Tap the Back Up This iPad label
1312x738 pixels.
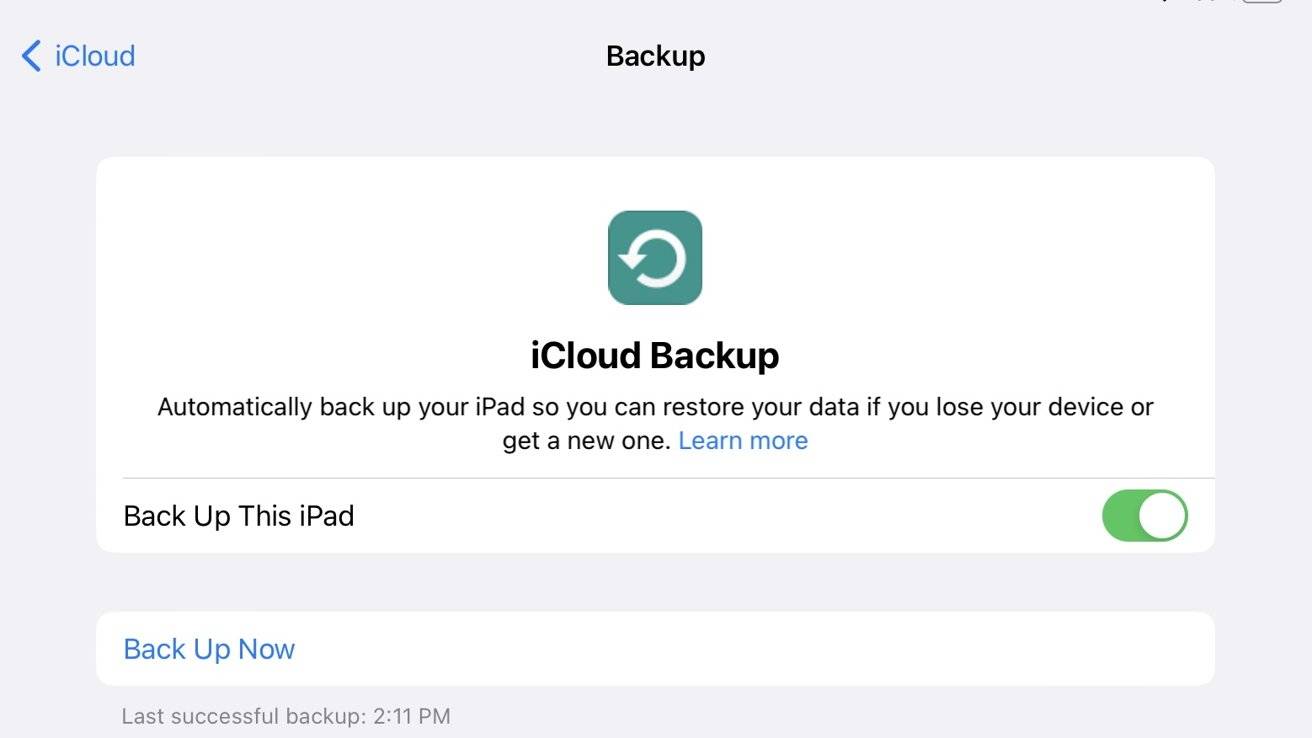pyautogui.click(x=239, y=516)
